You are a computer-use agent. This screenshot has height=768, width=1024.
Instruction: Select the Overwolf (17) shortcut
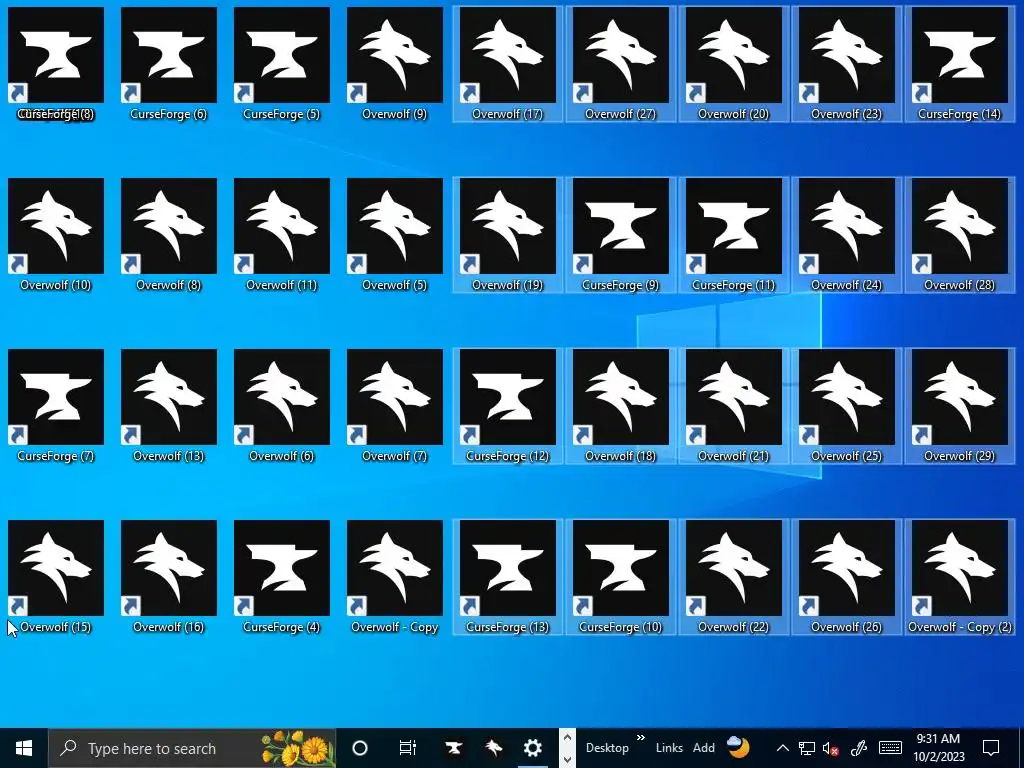507,64
